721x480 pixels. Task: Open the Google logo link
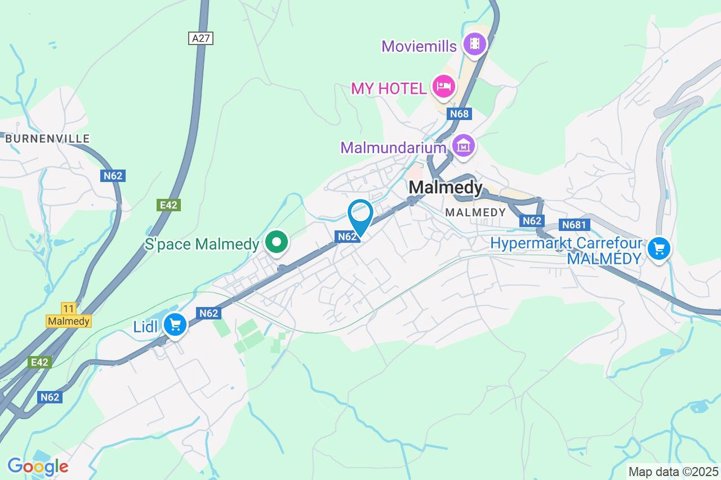pyautogui.click(x=38, y=467)
